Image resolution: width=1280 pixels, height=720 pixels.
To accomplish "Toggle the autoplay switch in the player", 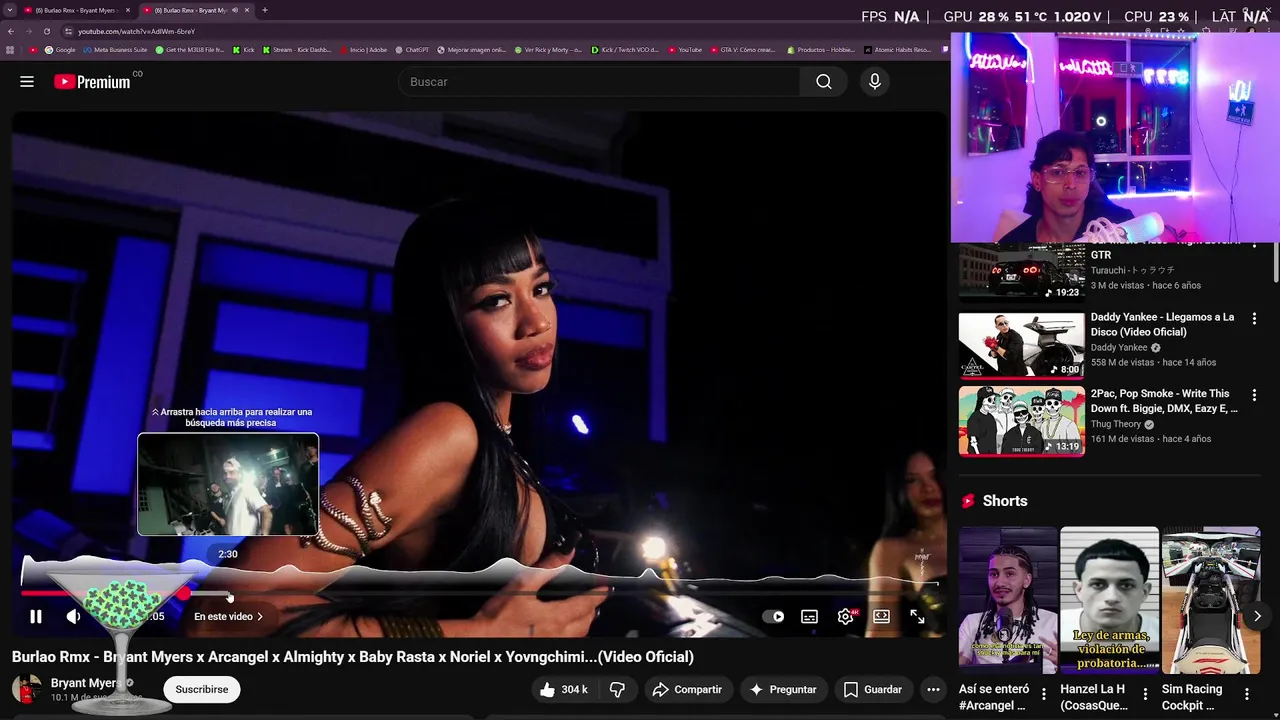I will [x=773, y=617].
